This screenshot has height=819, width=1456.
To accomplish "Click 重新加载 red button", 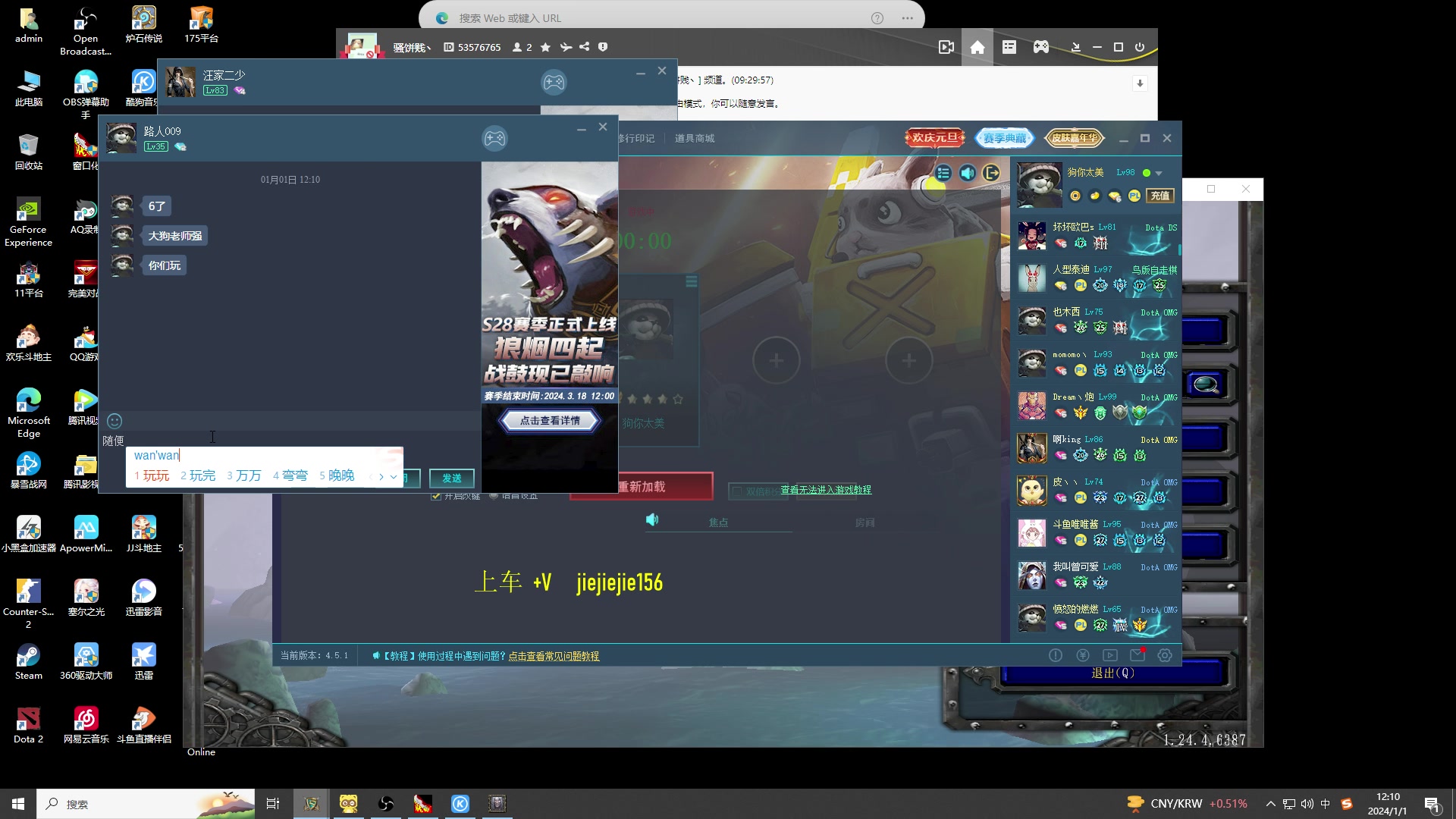I will click(x=641, y=487).
